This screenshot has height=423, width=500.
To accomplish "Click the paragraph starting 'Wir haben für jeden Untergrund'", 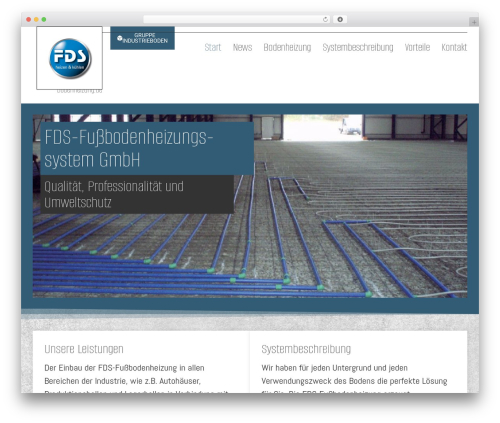I will (354, 380).
